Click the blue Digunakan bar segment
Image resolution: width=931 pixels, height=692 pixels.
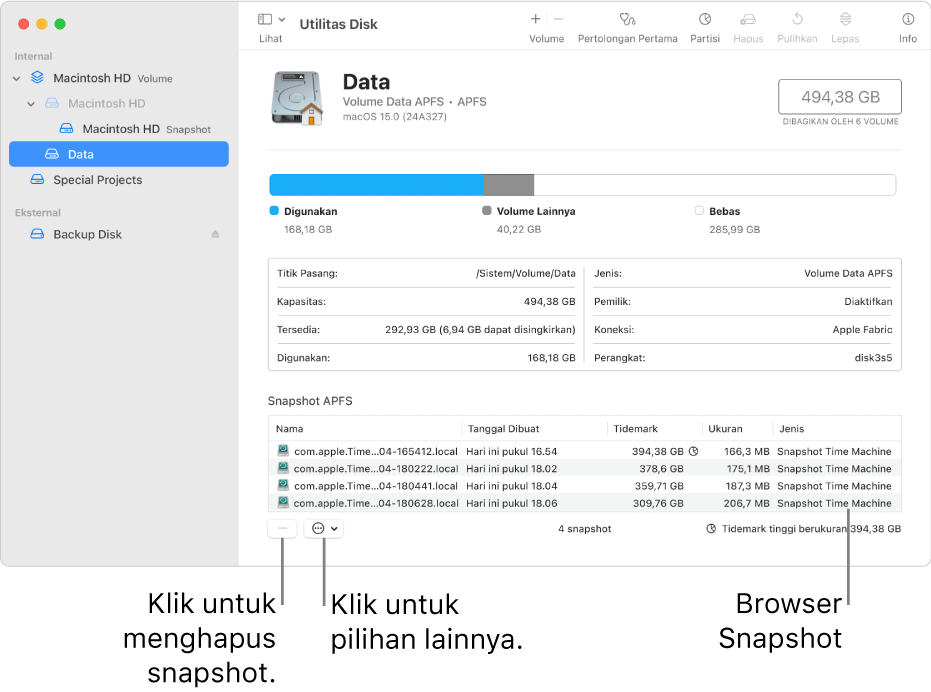click(x=376, y=185)
